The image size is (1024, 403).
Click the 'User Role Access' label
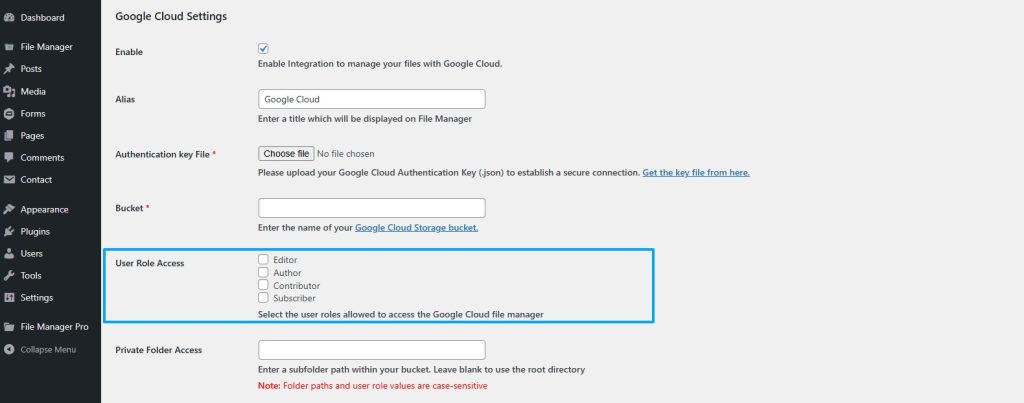pos(150,263)
